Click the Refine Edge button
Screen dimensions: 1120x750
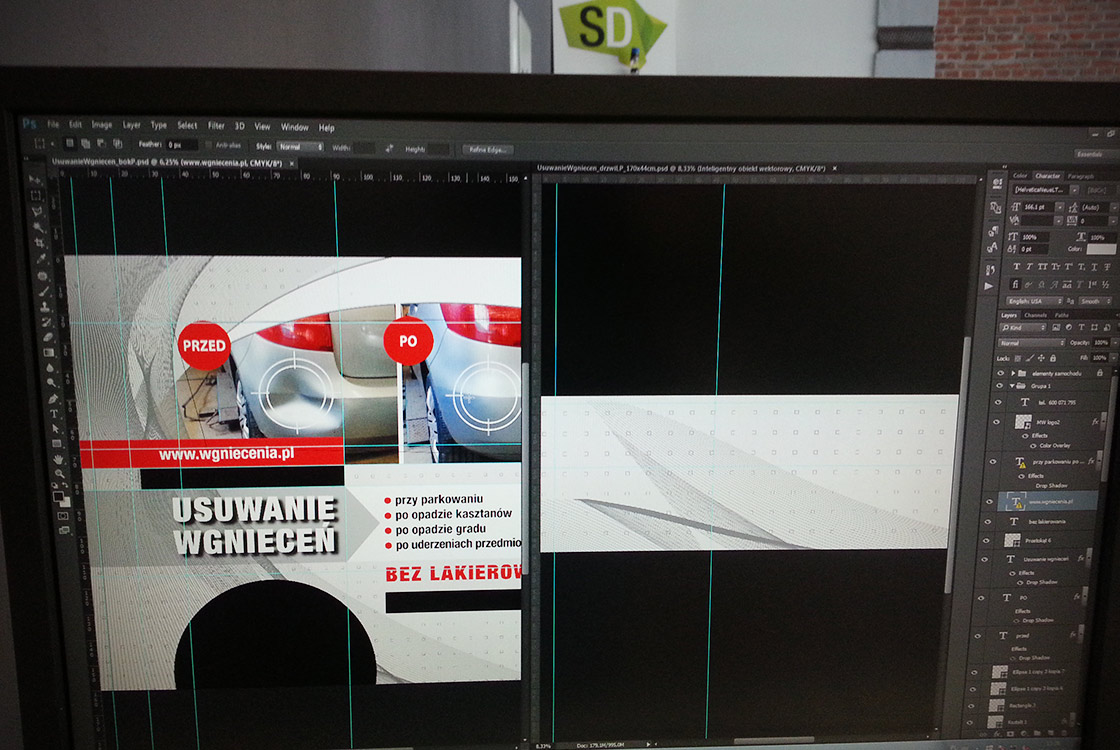tap(487, 149)
